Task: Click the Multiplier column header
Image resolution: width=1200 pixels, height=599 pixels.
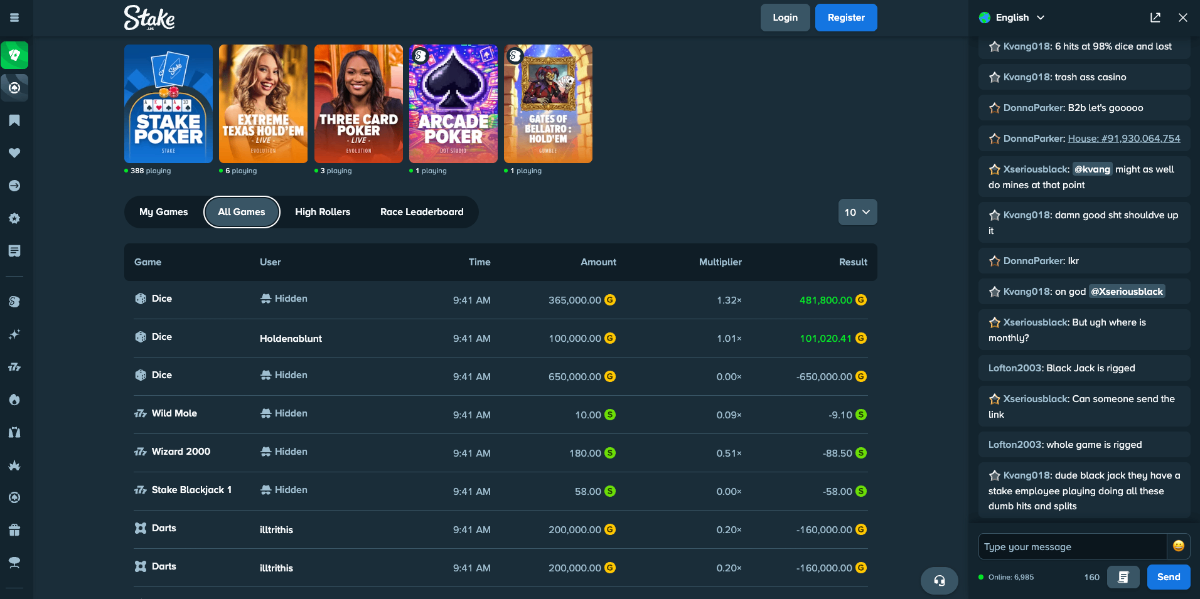Action: (x=720, y=262)
